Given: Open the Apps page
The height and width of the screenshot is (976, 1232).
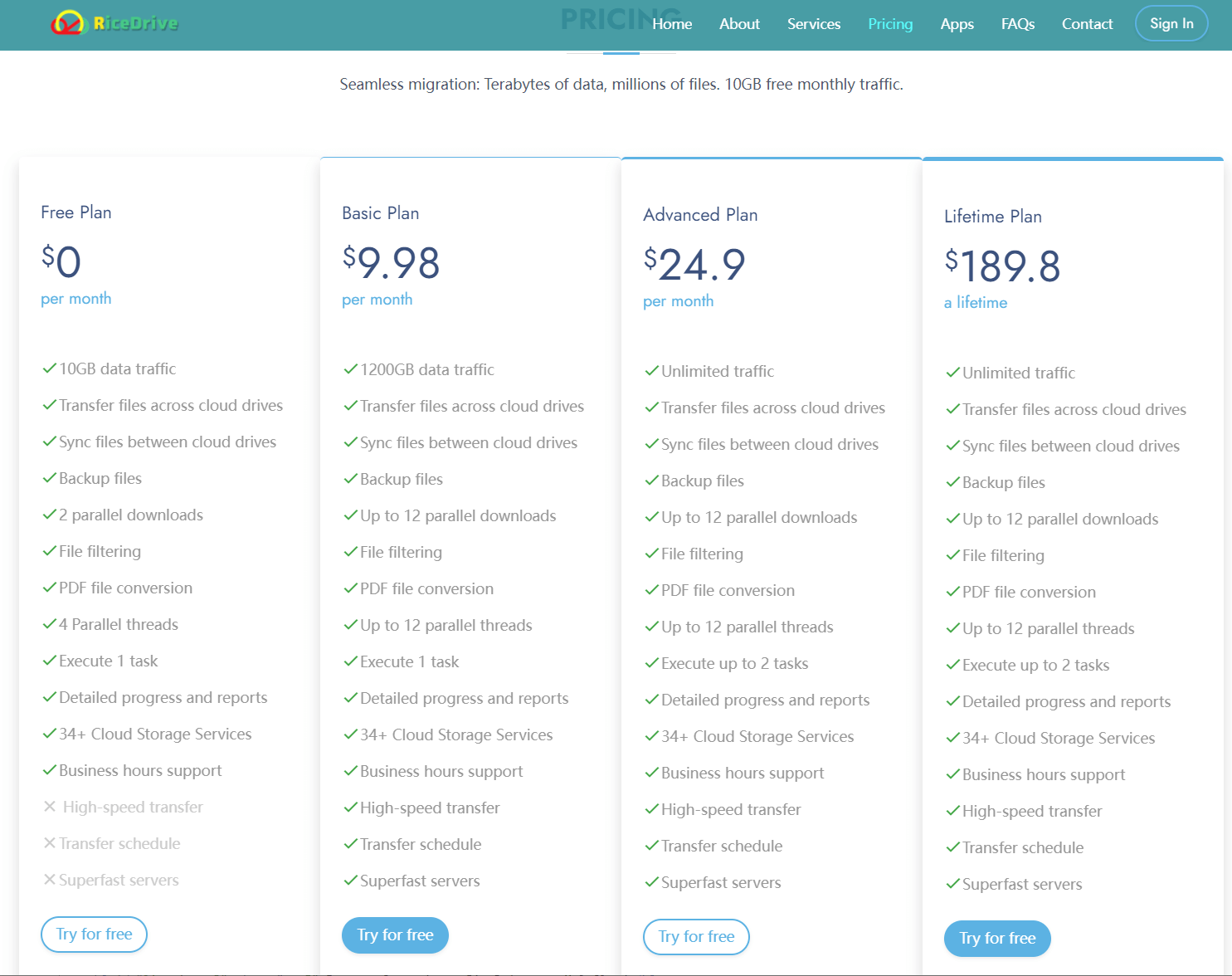Looking at the screenshot, I should click(957, 24).
